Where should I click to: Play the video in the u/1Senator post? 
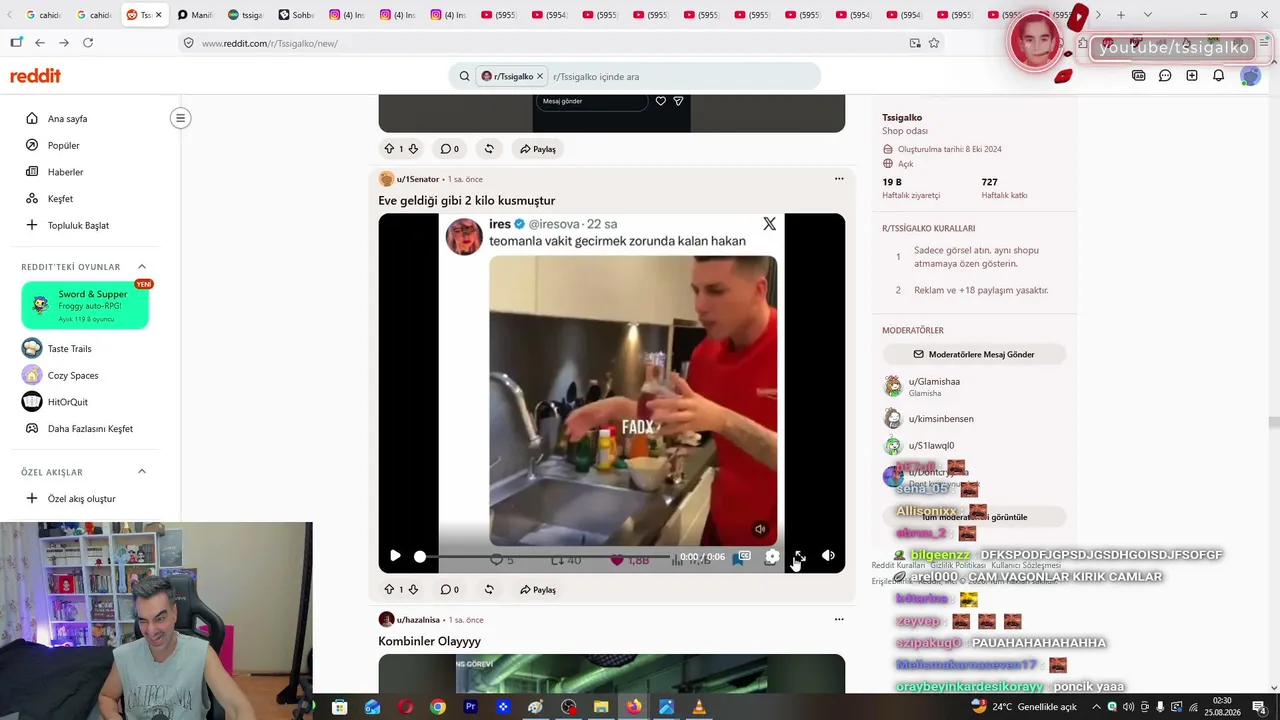coord(395,556)
